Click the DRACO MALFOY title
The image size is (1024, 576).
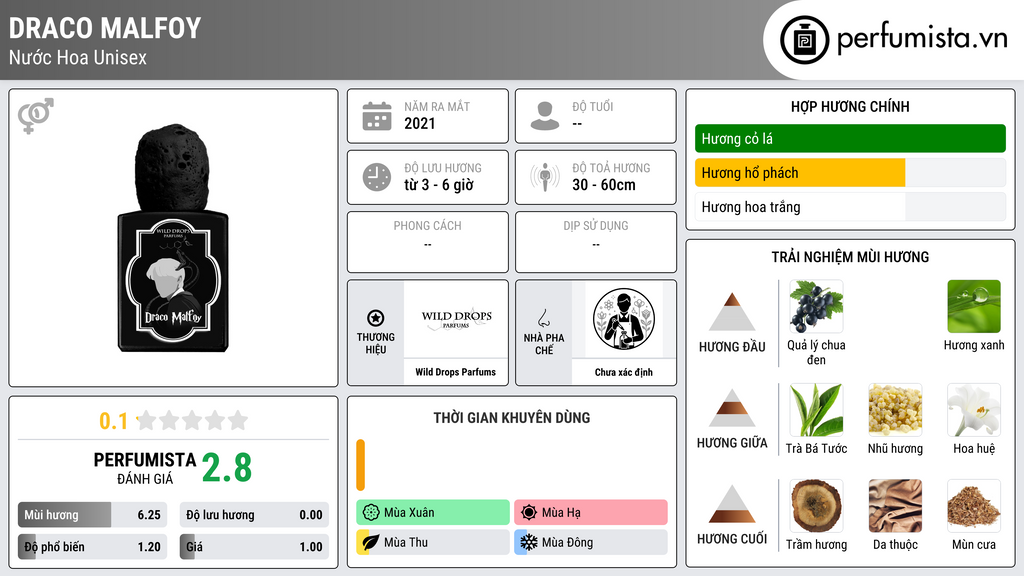tap(104, 28)
